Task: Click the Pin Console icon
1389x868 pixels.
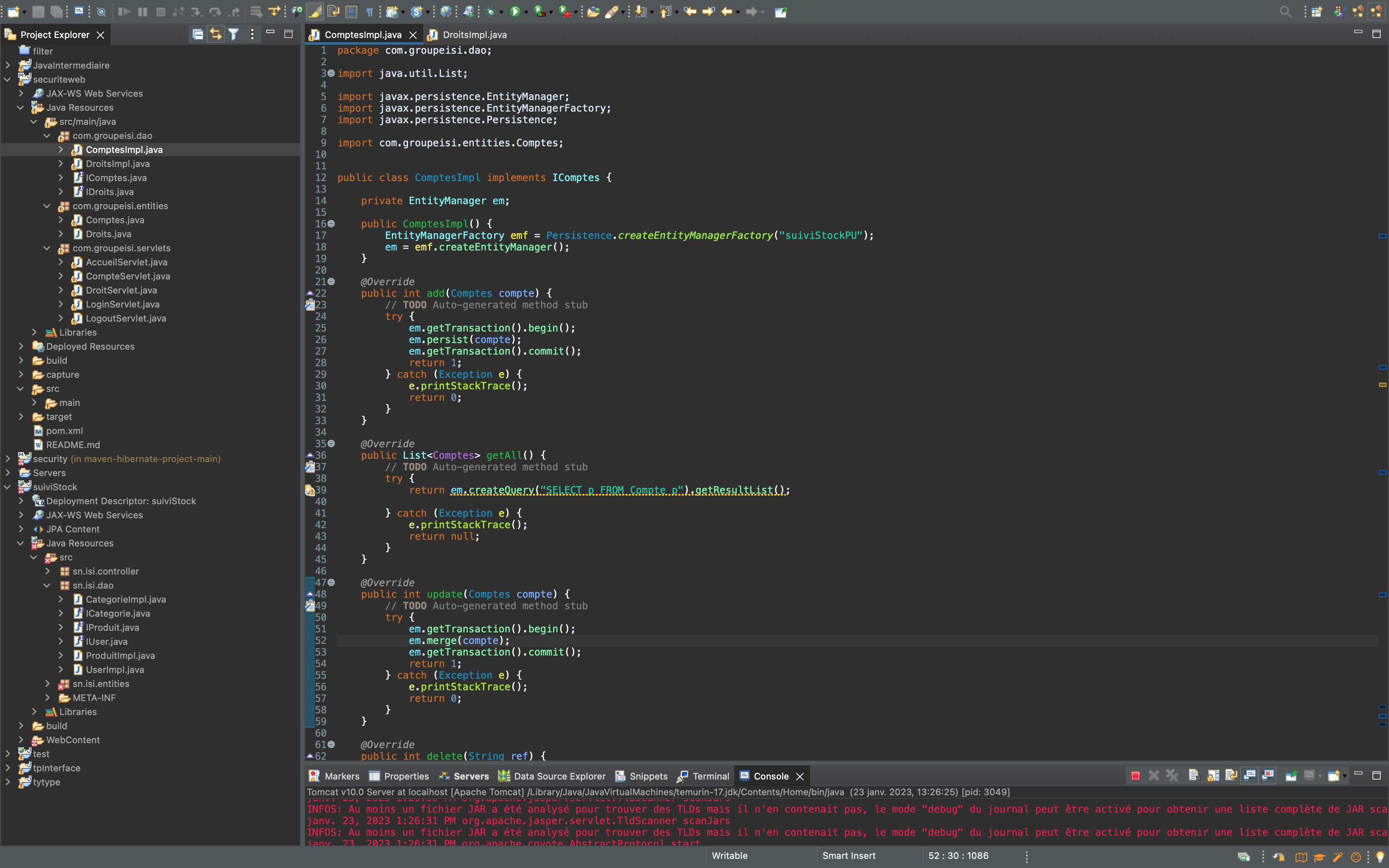Action: (x=1291, y=776)
